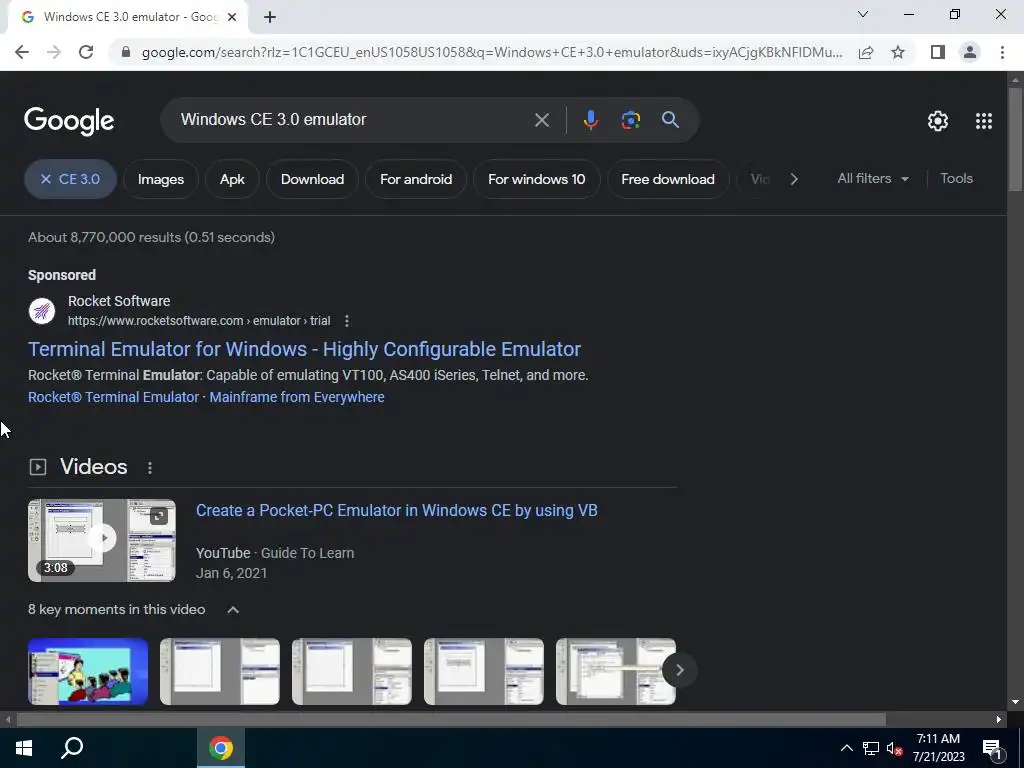The width and height of the screenshot is (1024, 768).
Task: Select the For windows 10 chip
Action: point(536,179)
